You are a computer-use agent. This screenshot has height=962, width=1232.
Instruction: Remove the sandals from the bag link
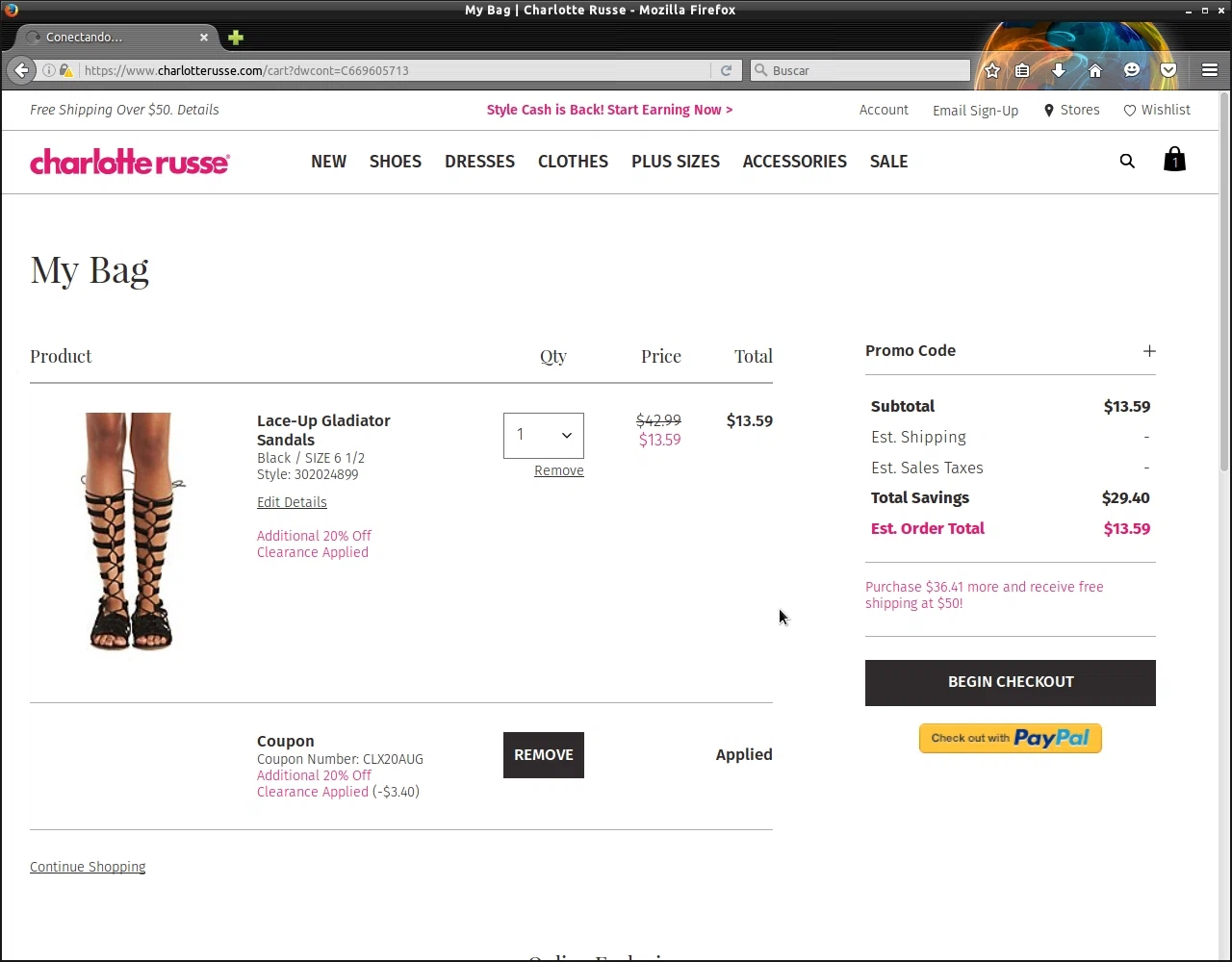pos(559,470)
